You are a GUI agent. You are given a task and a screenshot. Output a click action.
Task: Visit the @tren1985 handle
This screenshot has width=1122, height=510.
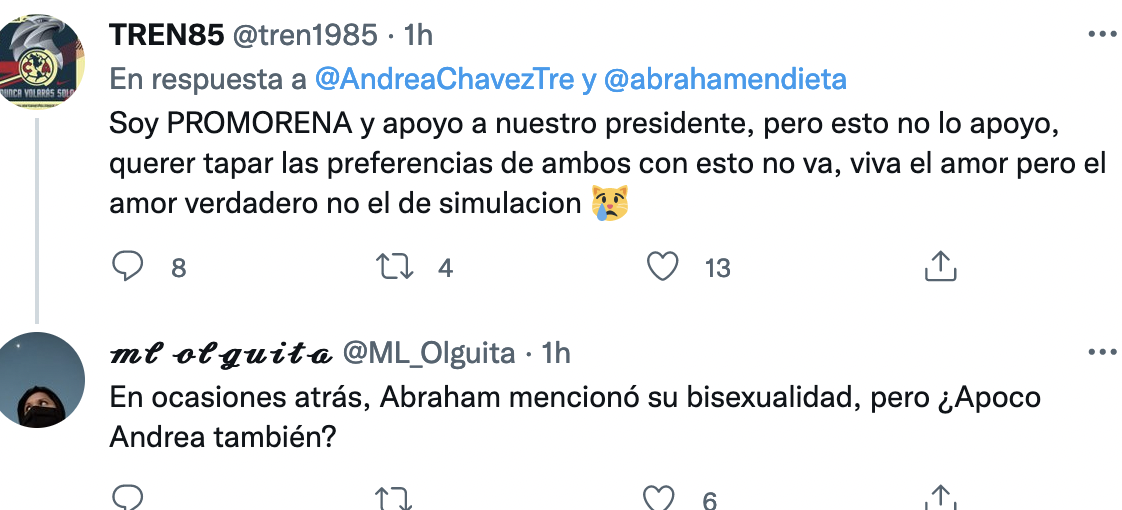tap(306, 34)
